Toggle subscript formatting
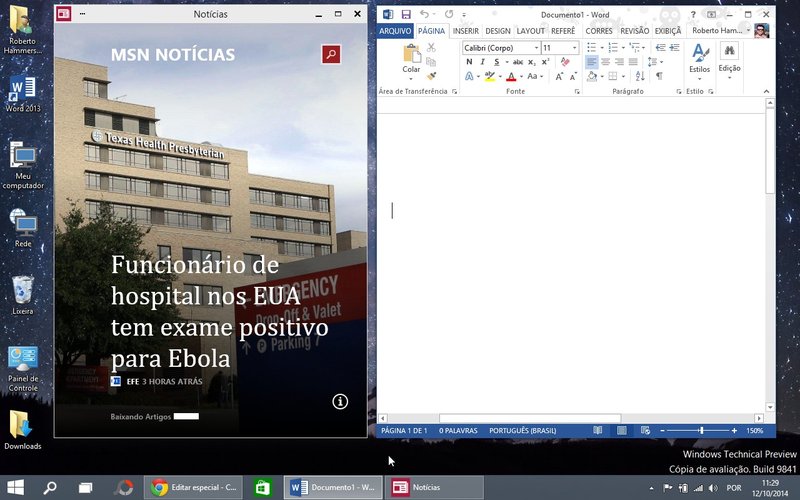Viewport: 800px width, 500px height. tap(532, 62)
